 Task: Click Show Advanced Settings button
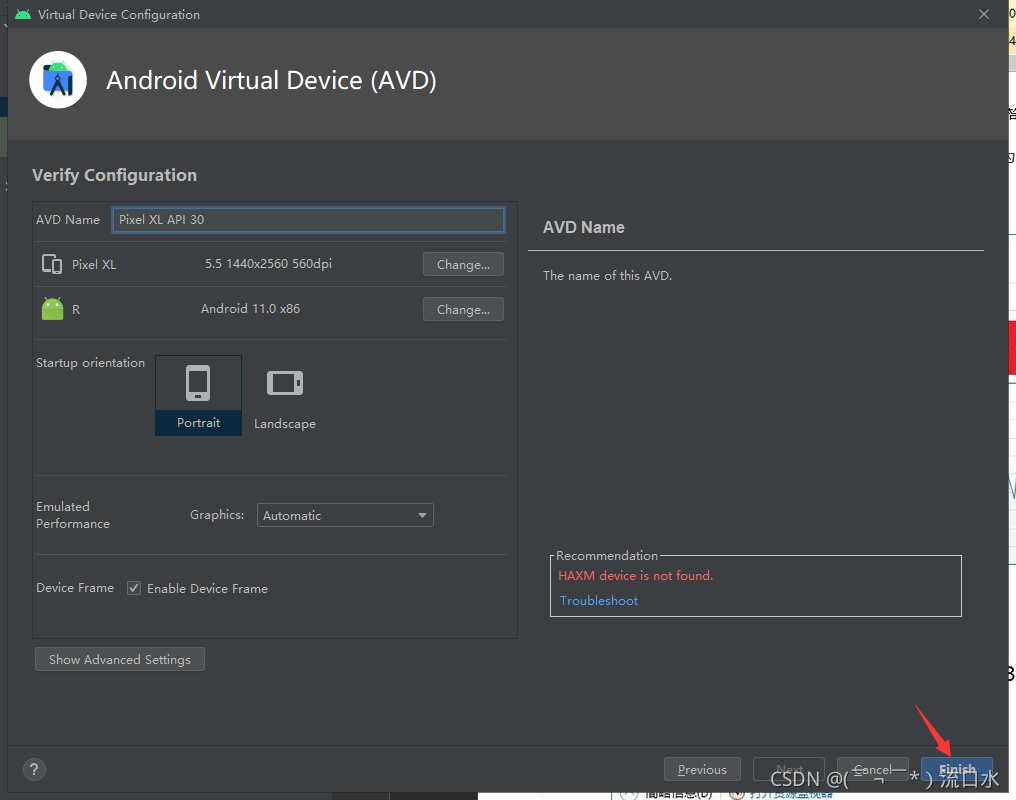[120, 659]
